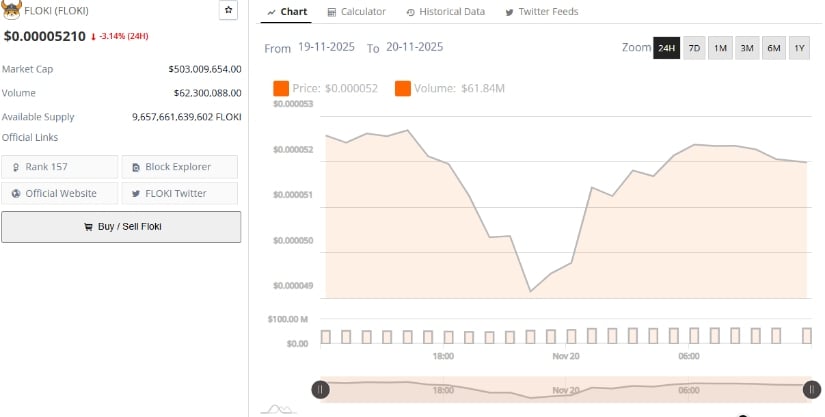Switch to the Calculator tab
Screen dimensions: 825x417
(356, 12)
